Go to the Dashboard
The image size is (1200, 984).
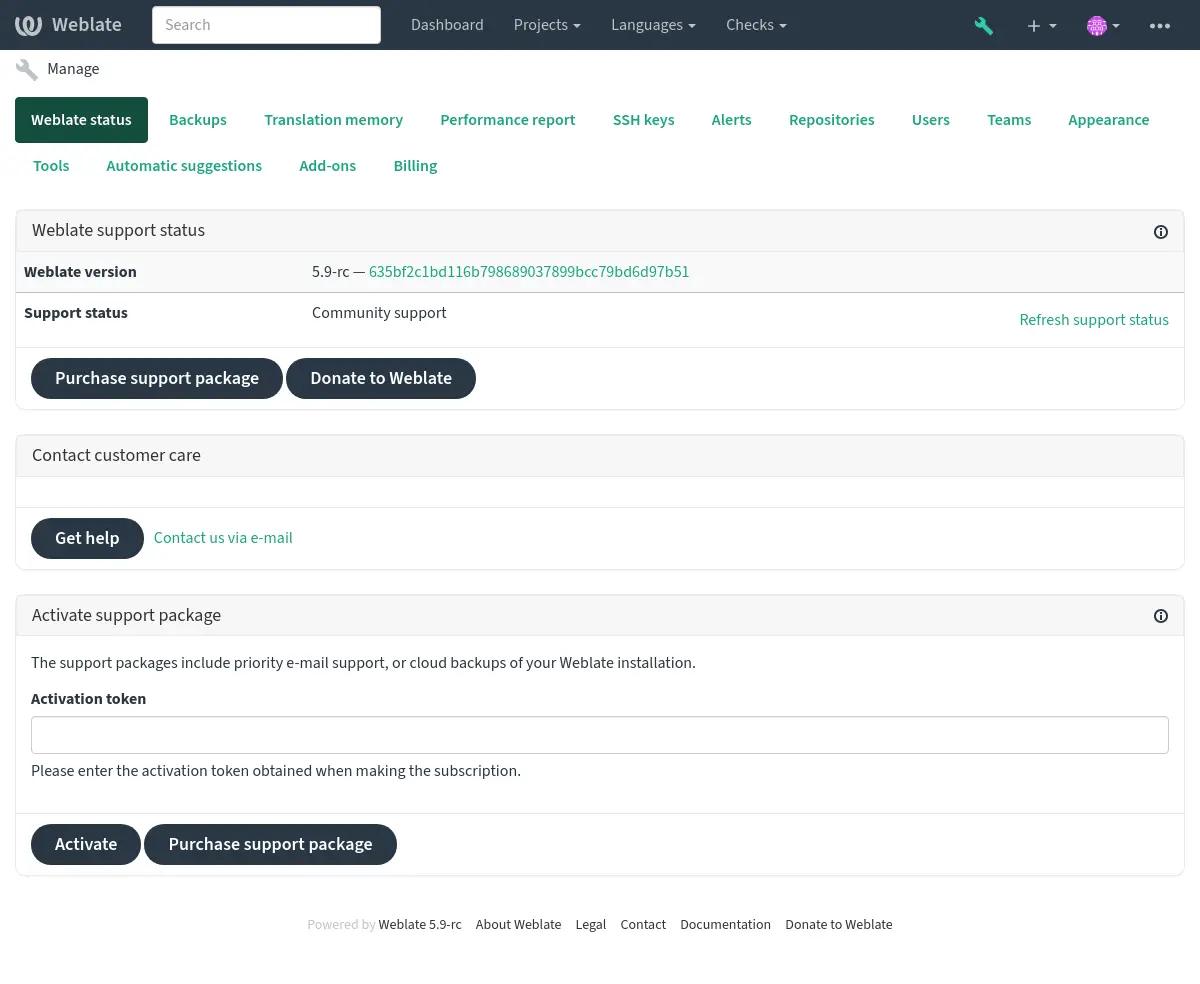[447, 25]
